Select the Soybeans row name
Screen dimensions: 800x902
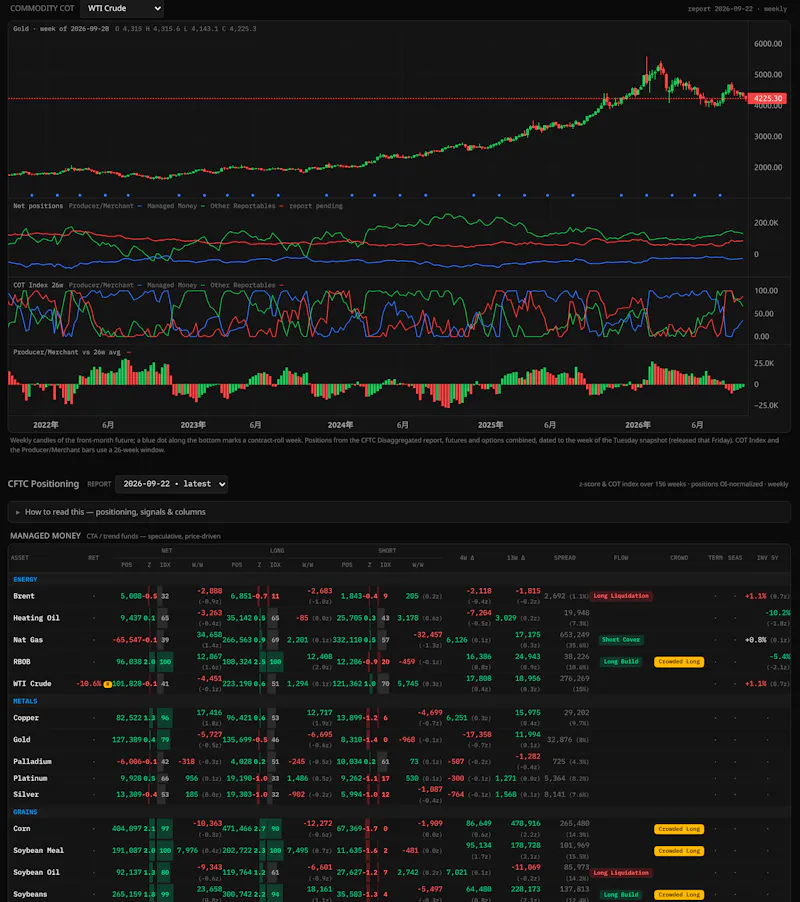pos(30,894)
